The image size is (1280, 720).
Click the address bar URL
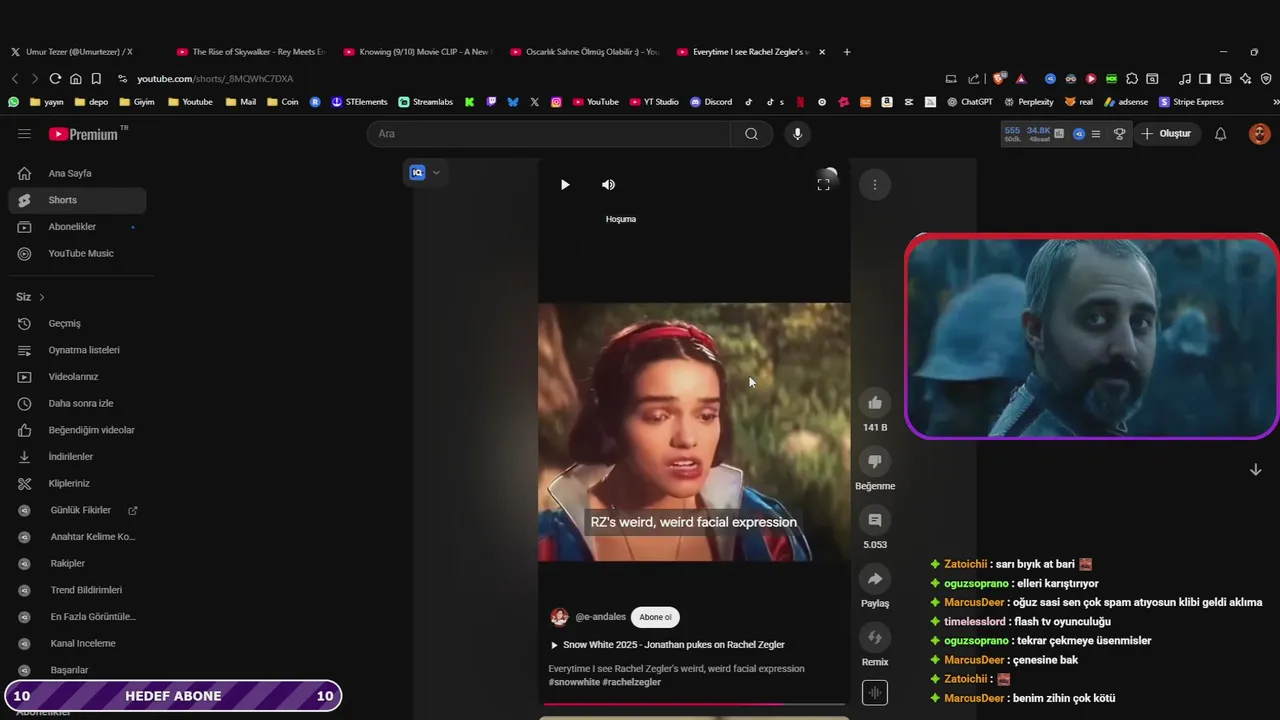coord(215,79)
